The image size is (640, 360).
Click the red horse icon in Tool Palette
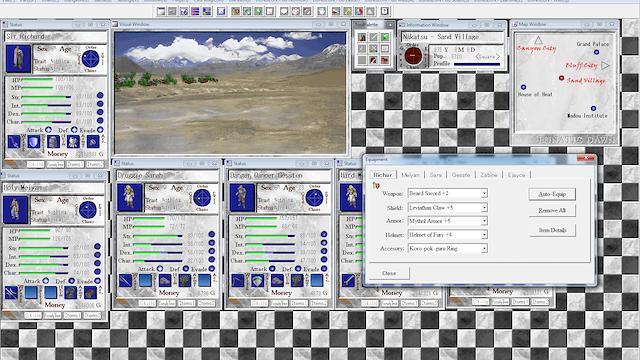tap(384, 60)
